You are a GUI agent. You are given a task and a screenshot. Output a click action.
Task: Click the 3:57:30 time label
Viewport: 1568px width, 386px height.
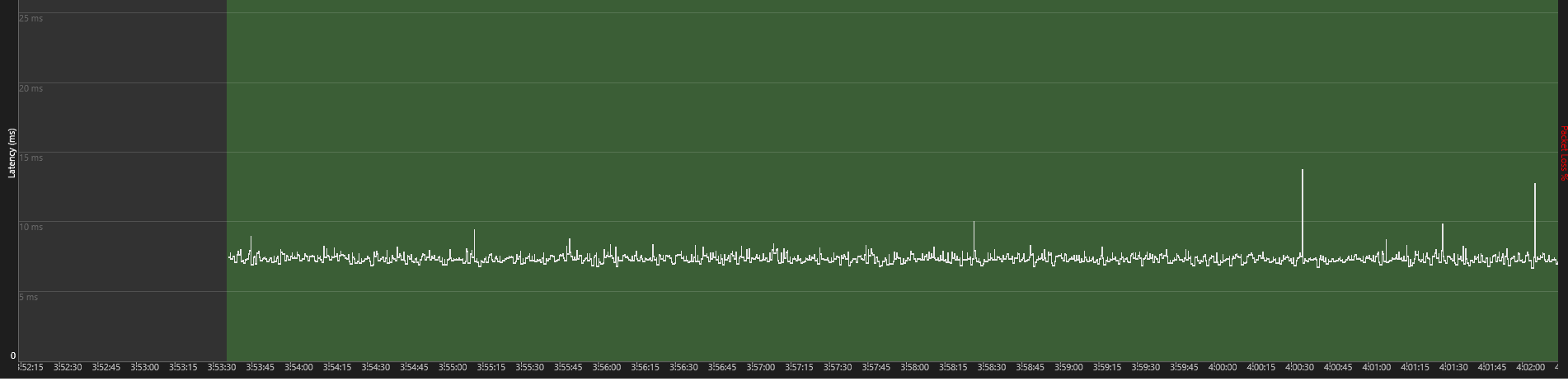pyautogui.click(x=838, y=367)
